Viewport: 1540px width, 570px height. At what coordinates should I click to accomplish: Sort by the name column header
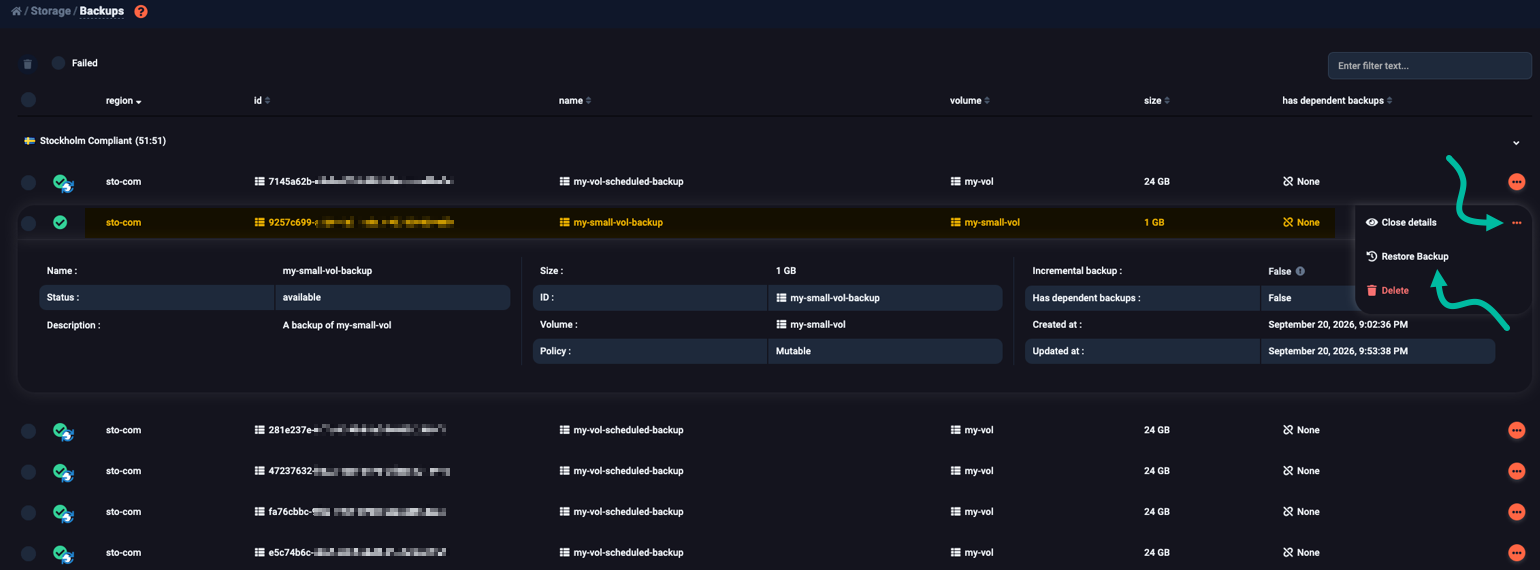575,101
